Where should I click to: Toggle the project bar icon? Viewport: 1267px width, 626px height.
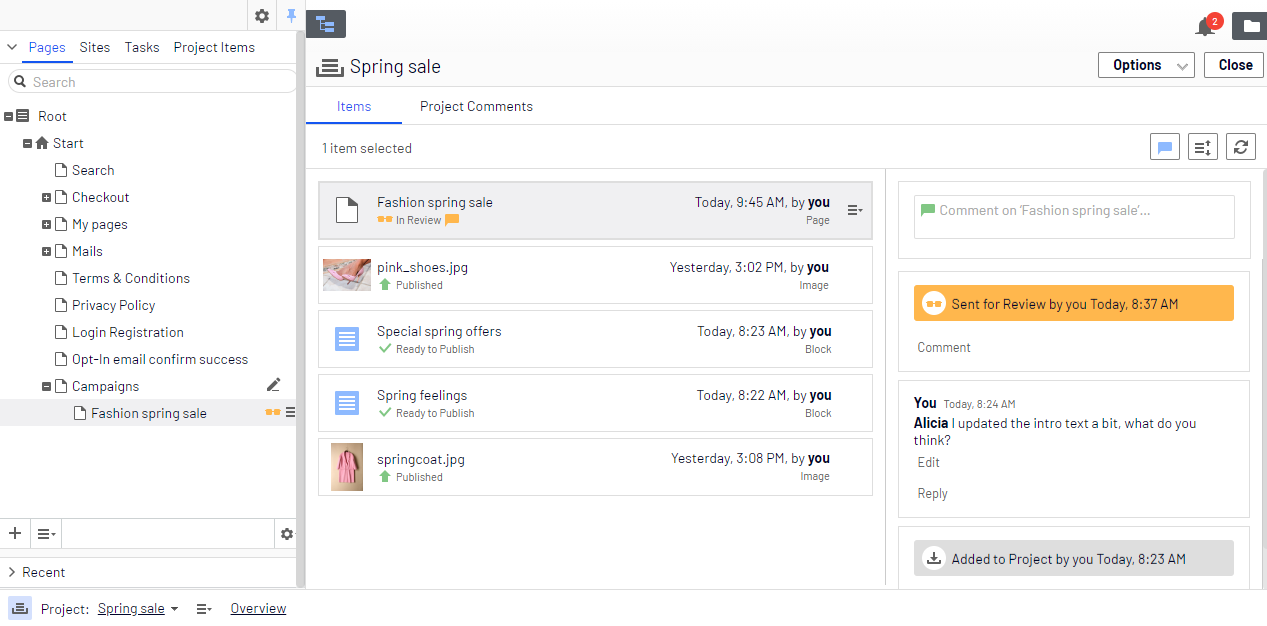point(20,608)
